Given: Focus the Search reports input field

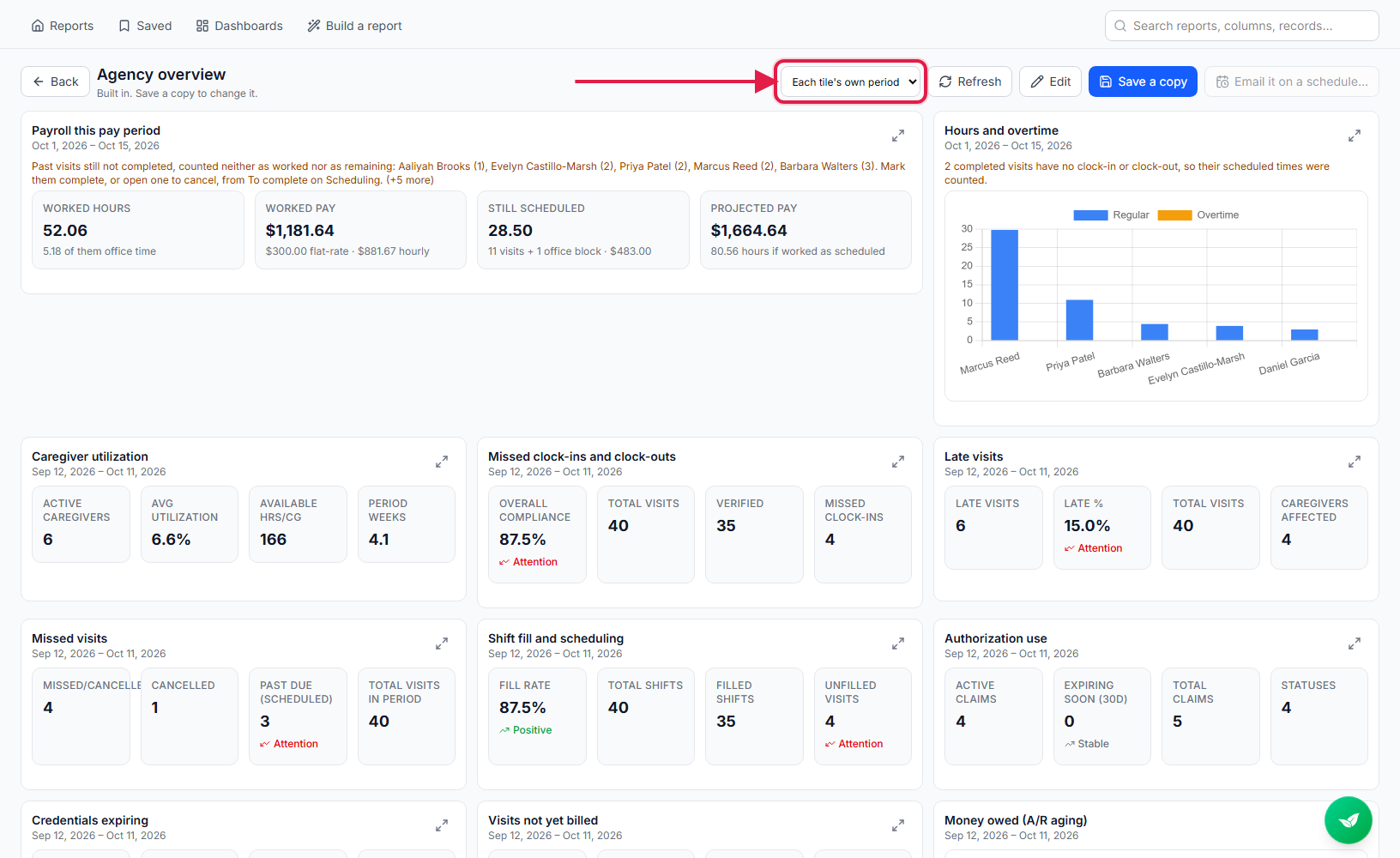Looking at the screenshot, I should pyautogui.click(x=1242, y=26).
